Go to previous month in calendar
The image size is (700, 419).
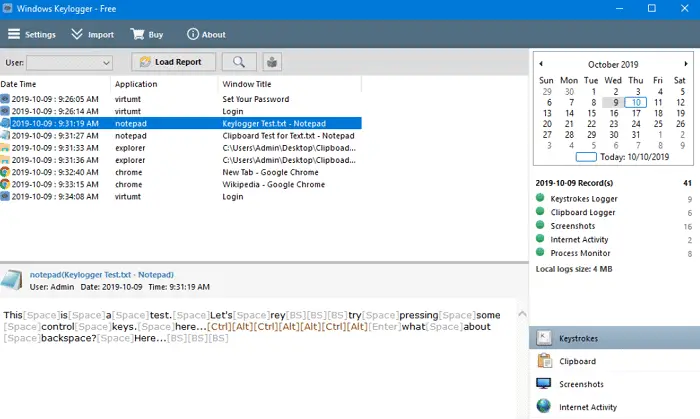541,64
